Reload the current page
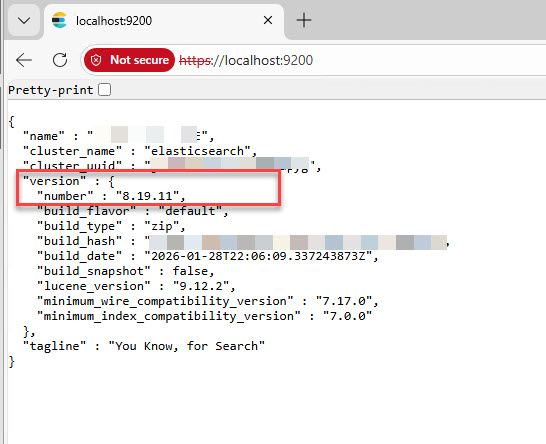Screen dimensions: 546x444 pos(60,60)
